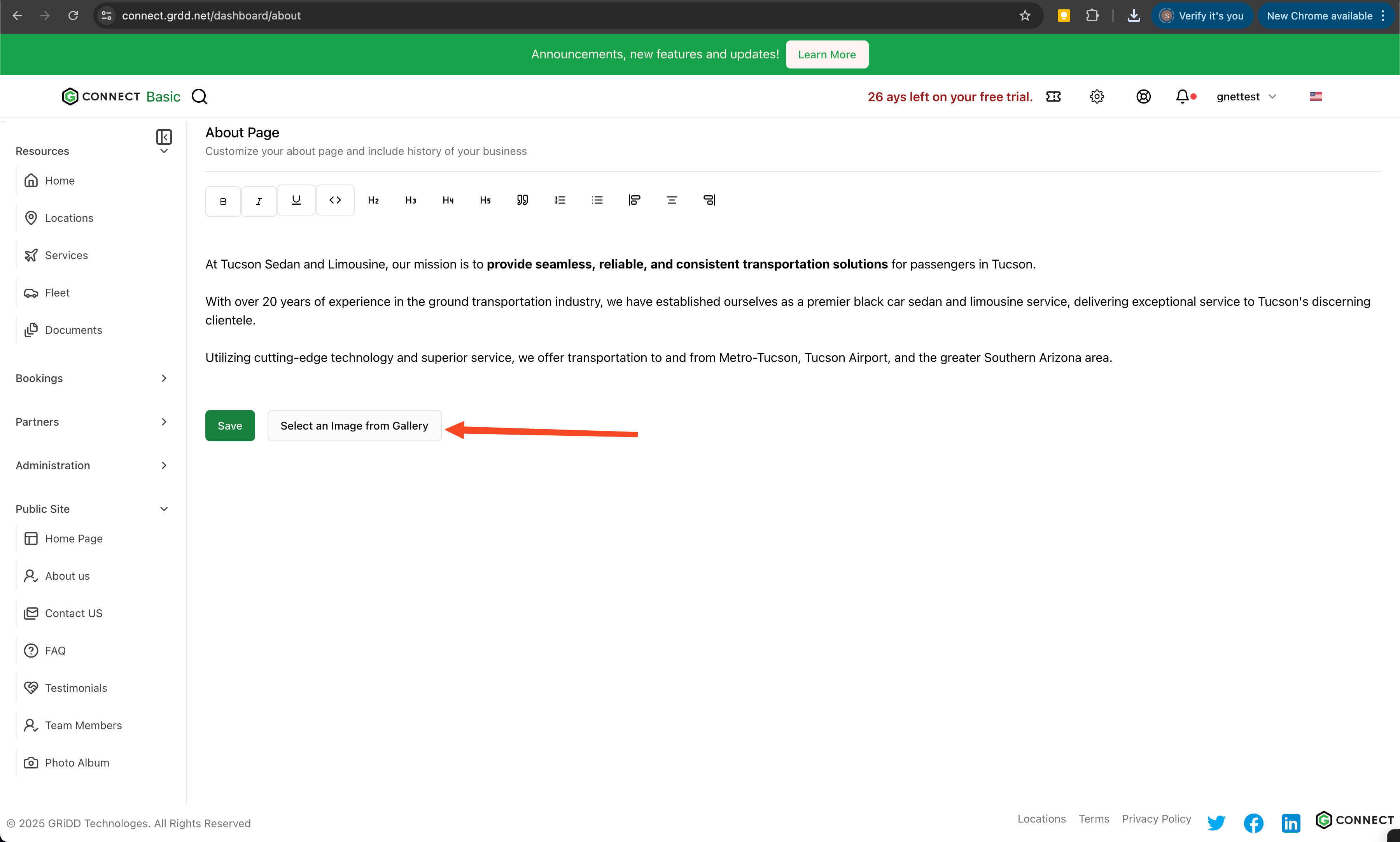Screen dimensions: 1400x842
Task: Apply bullet list formatting
Action: pyautogui.click(x=597, y=200)
